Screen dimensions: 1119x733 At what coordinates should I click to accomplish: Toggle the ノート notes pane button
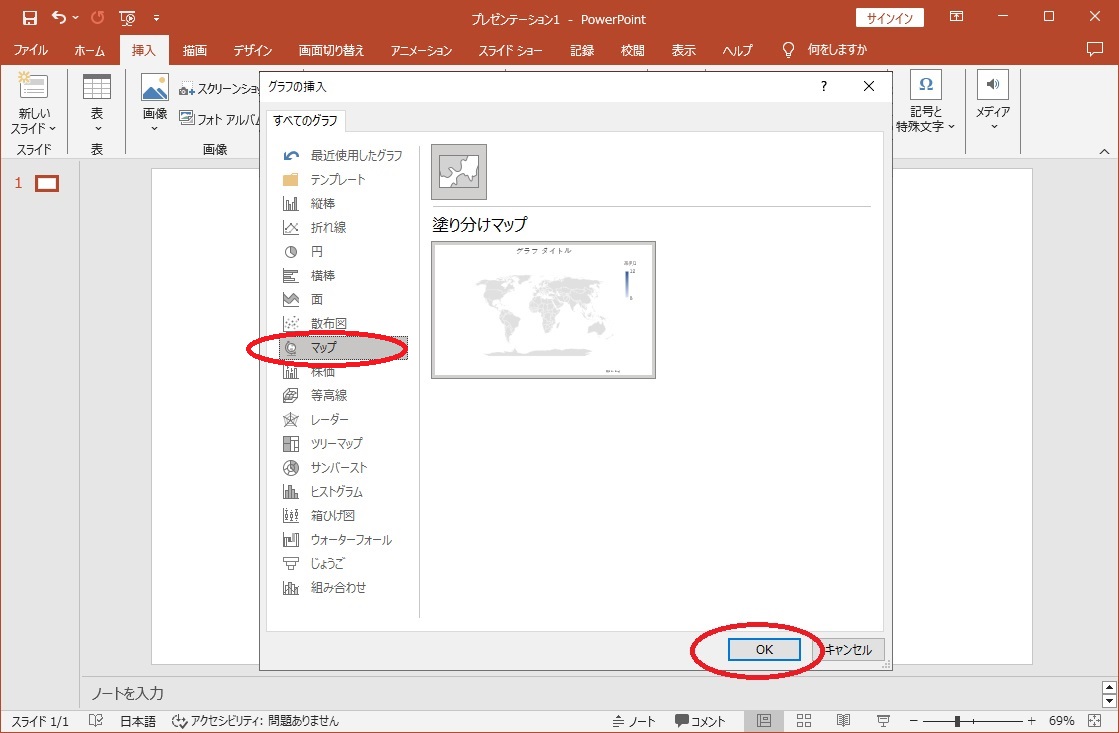(634, 721)
